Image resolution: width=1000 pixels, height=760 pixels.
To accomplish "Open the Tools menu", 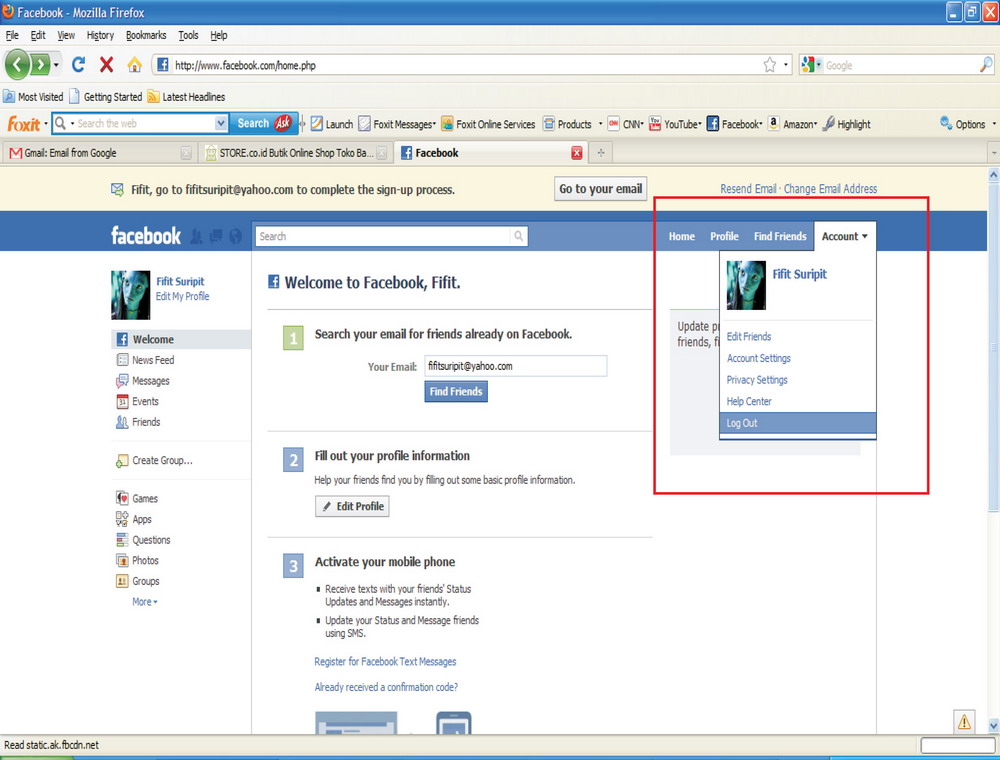I will click(188, 35).
